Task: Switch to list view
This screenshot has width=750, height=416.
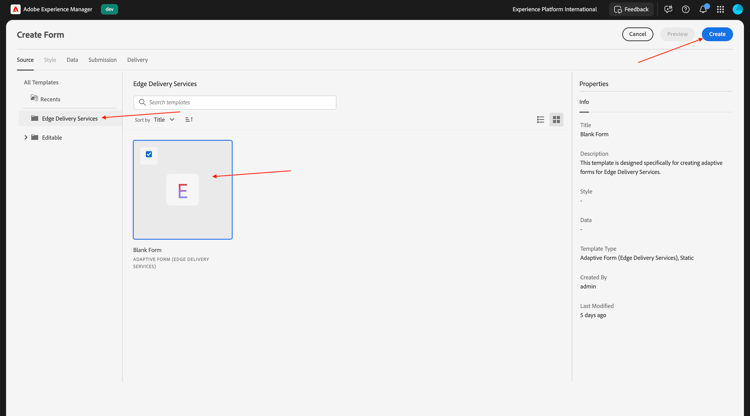Action: tap(540, 120)
